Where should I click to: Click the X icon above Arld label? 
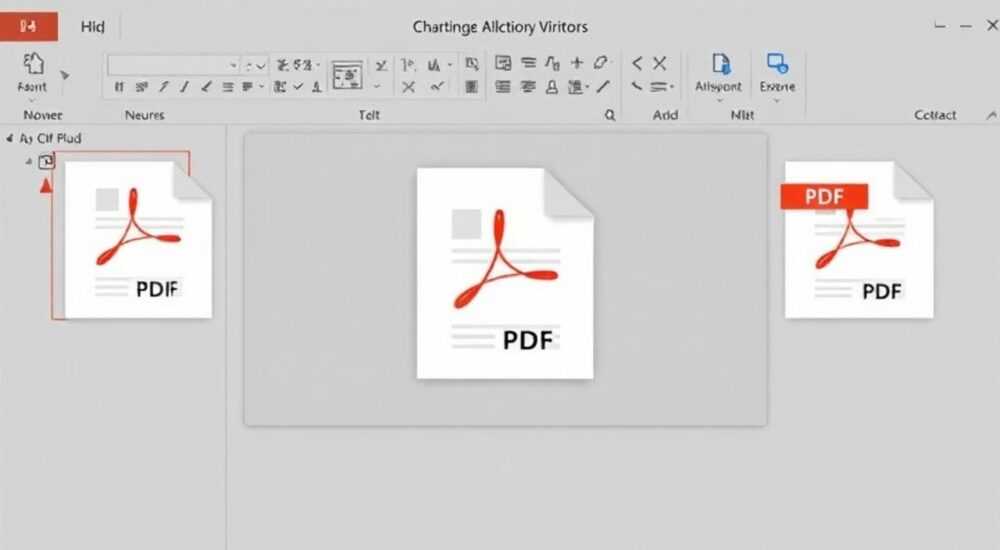[659, 63]
